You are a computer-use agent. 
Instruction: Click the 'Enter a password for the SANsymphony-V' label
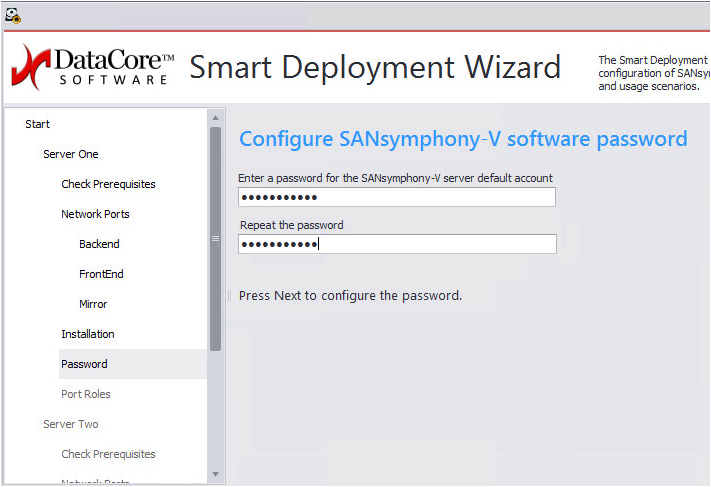click(395, 178)
